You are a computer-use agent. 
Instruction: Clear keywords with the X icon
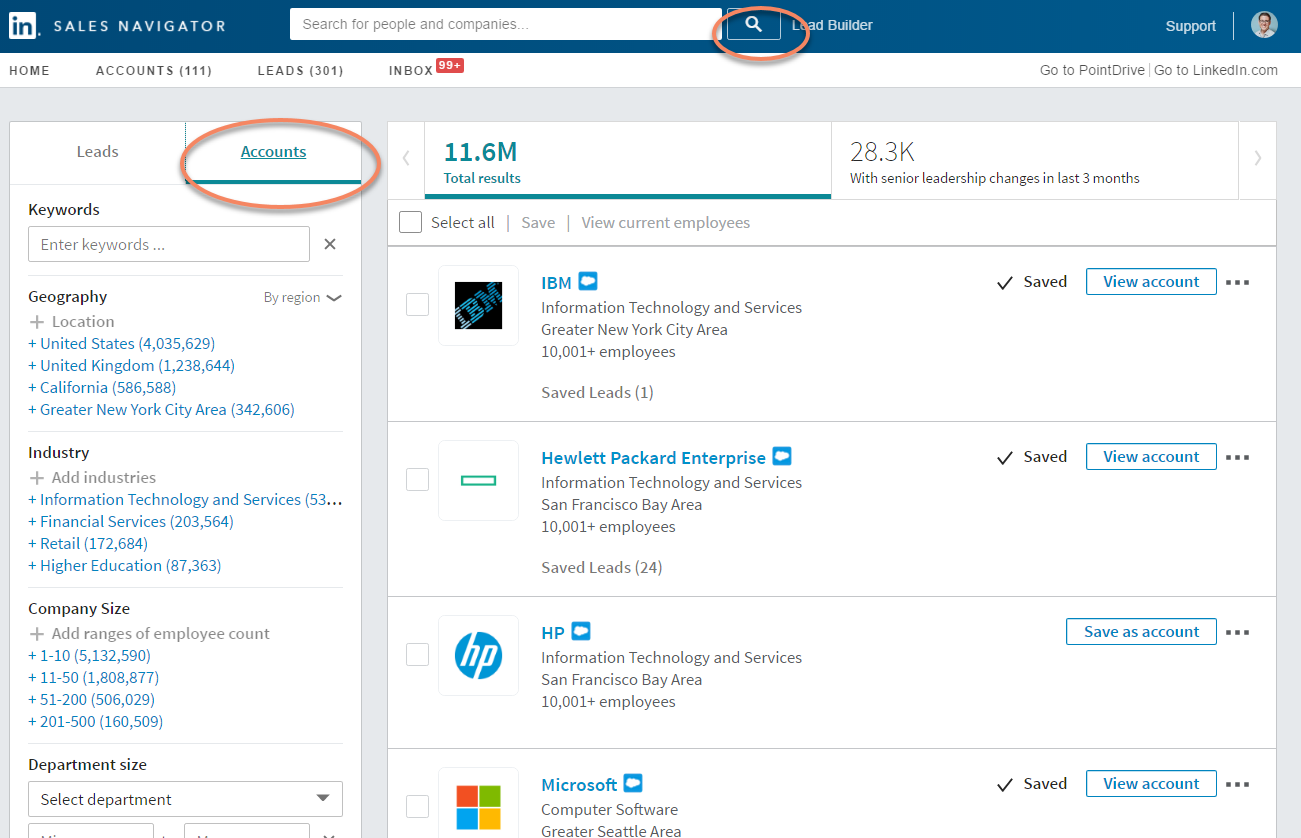(x=330, y=244)
